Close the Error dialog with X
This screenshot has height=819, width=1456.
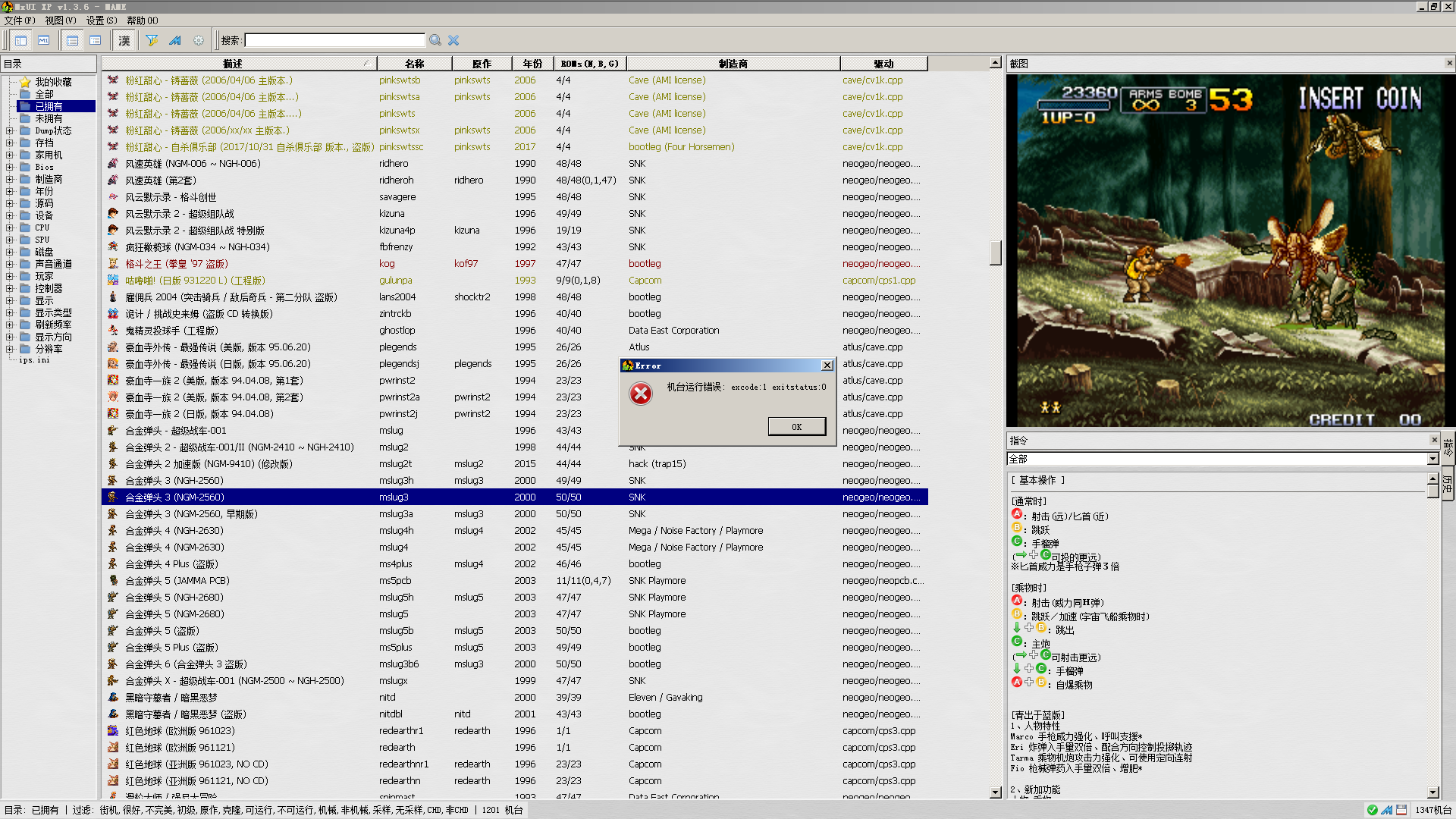click(x=827, y=366)
